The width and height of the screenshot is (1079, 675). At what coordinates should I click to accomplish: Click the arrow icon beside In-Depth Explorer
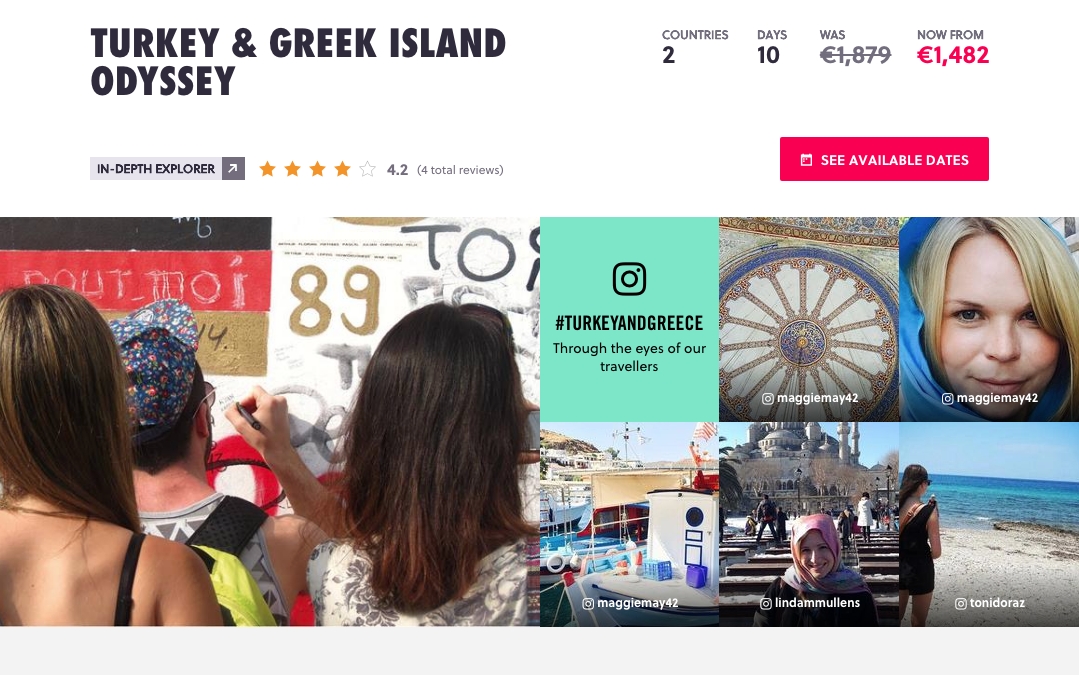(x=233, y=169)
